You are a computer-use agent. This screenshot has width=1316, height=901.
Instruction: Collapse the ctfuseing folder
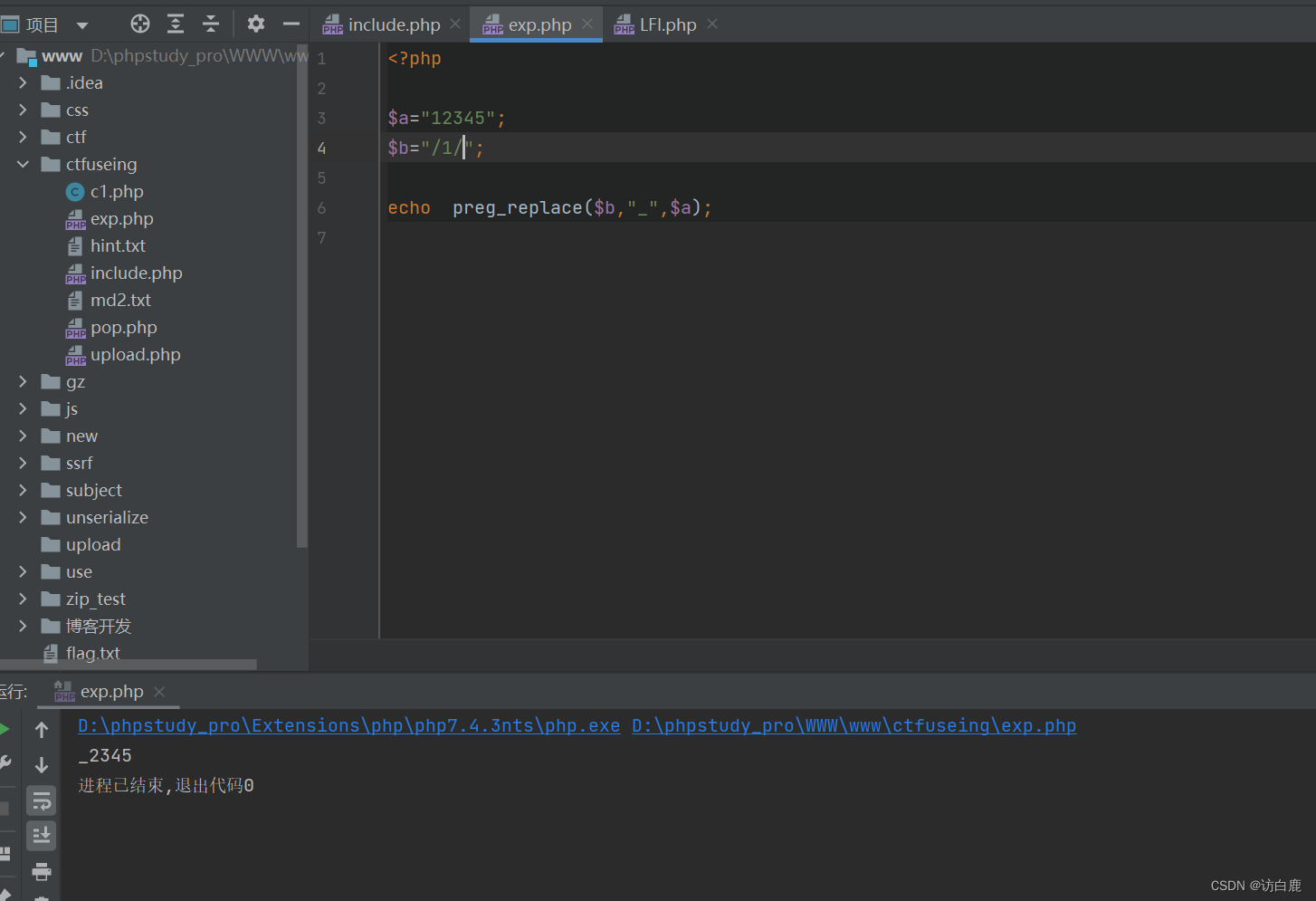pos(23,164)
